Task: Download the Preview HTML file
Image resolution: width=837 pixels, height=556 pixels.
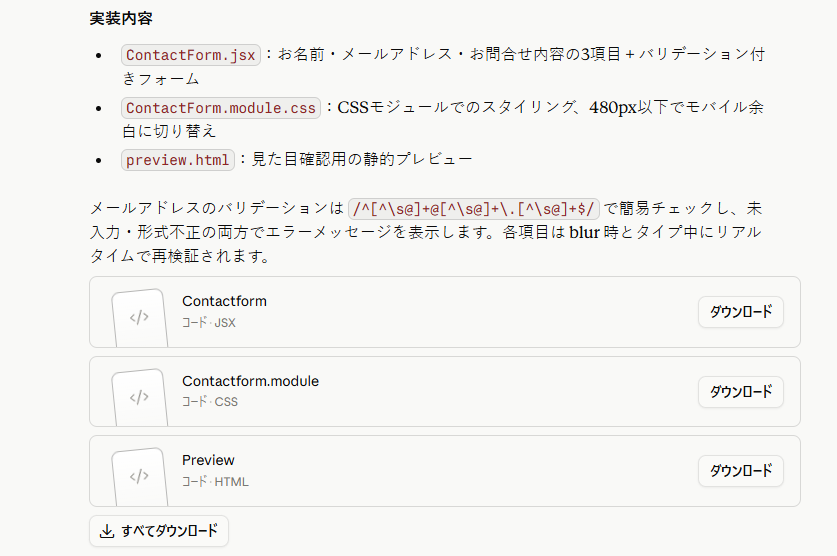Action: pyautogui.click(x=740, y=471)
